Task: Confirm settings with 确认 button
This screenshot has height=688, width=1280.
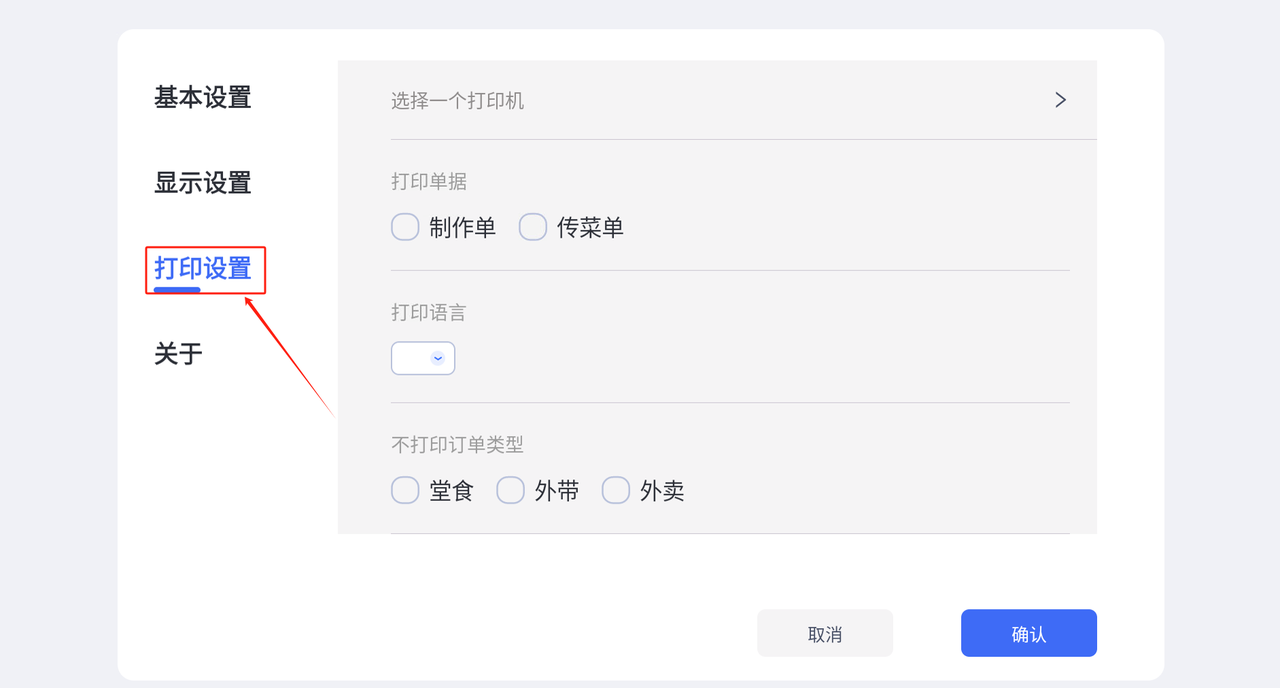Action: pyautogui.click(x=1029, y=633)
